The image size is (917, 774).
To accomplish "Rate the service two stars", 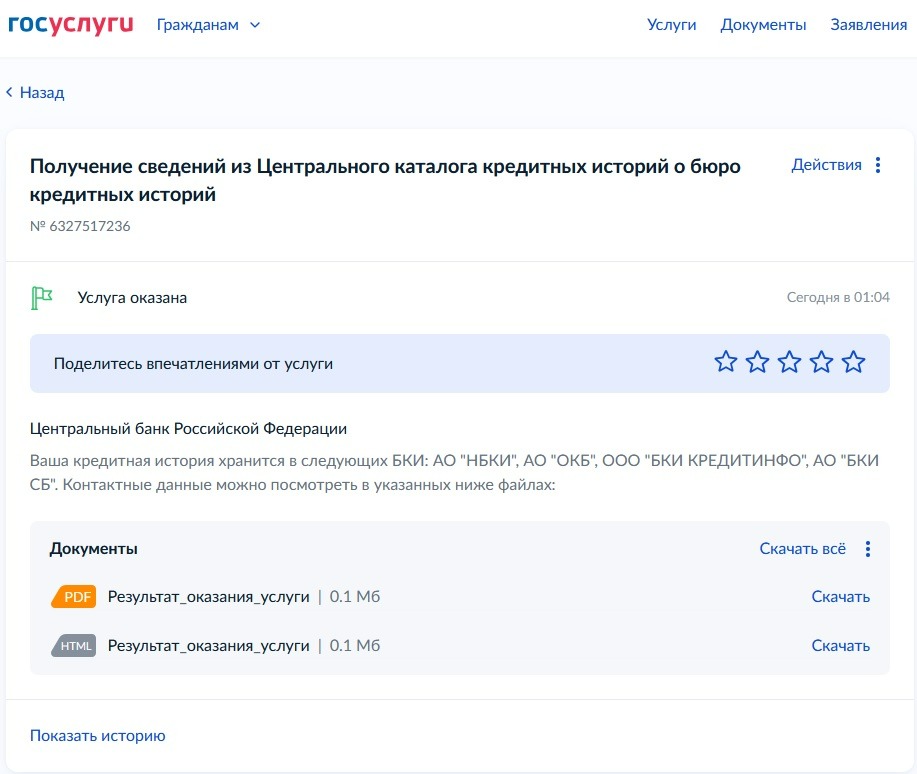I will coord(757,362).
